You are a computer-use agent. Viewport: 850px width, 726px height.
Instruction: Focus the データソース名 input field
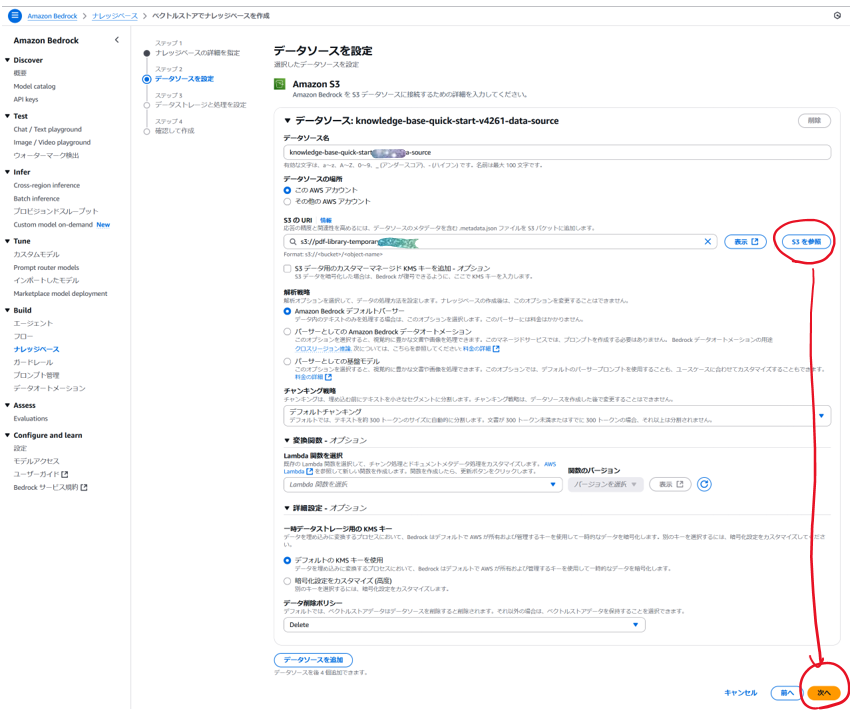click(557, 152)
